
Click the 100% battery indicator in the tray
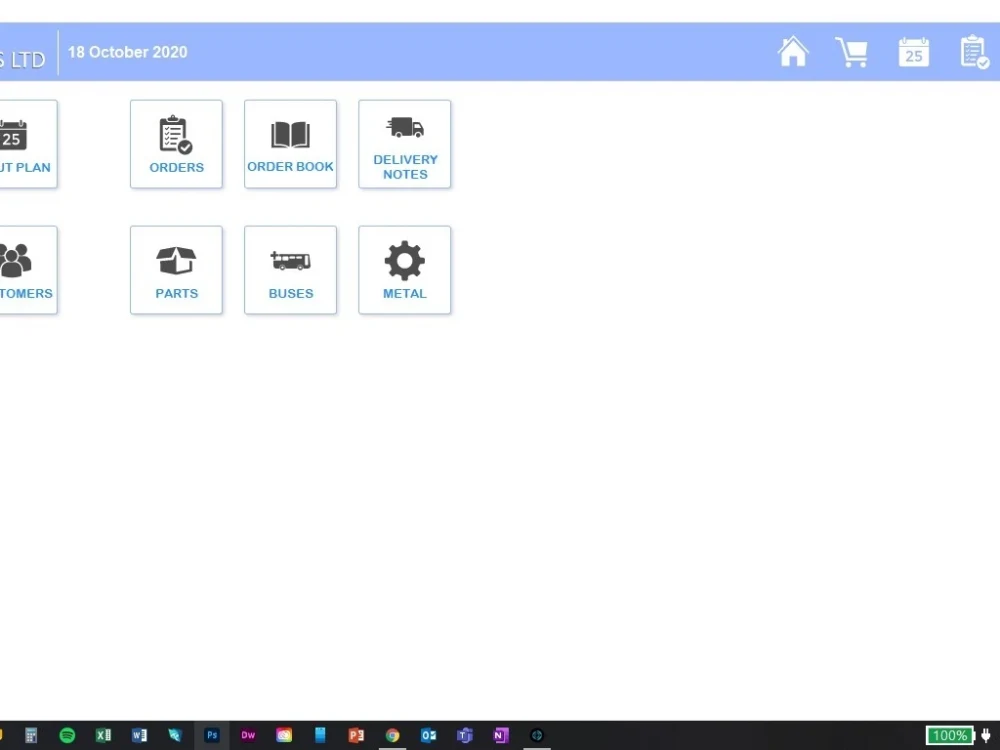pos(948,735)
